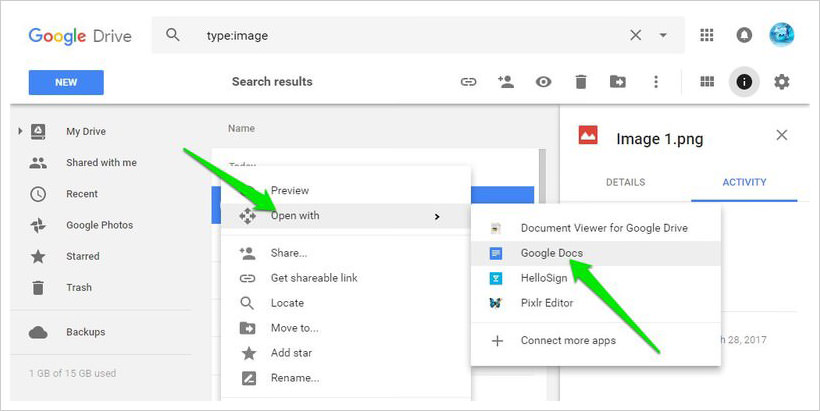Choose Preview in context menu
Screen dimensions: 820x411
[346, 190]
